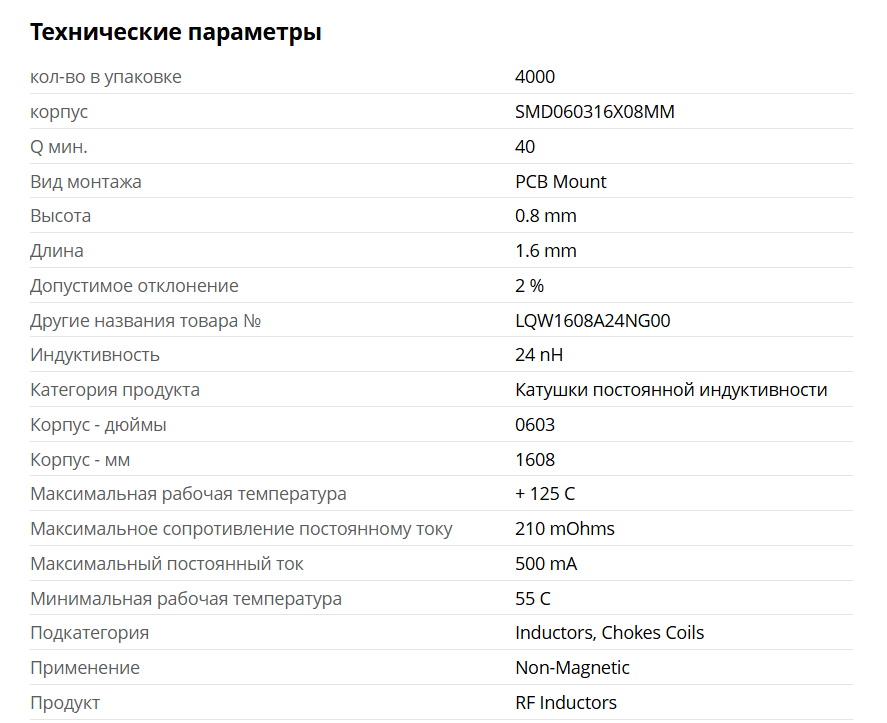Screen dimensions: 887x723
Task: Select the 'LQW1608A24NG00' part number text
Action: click(x=592, y=321)
